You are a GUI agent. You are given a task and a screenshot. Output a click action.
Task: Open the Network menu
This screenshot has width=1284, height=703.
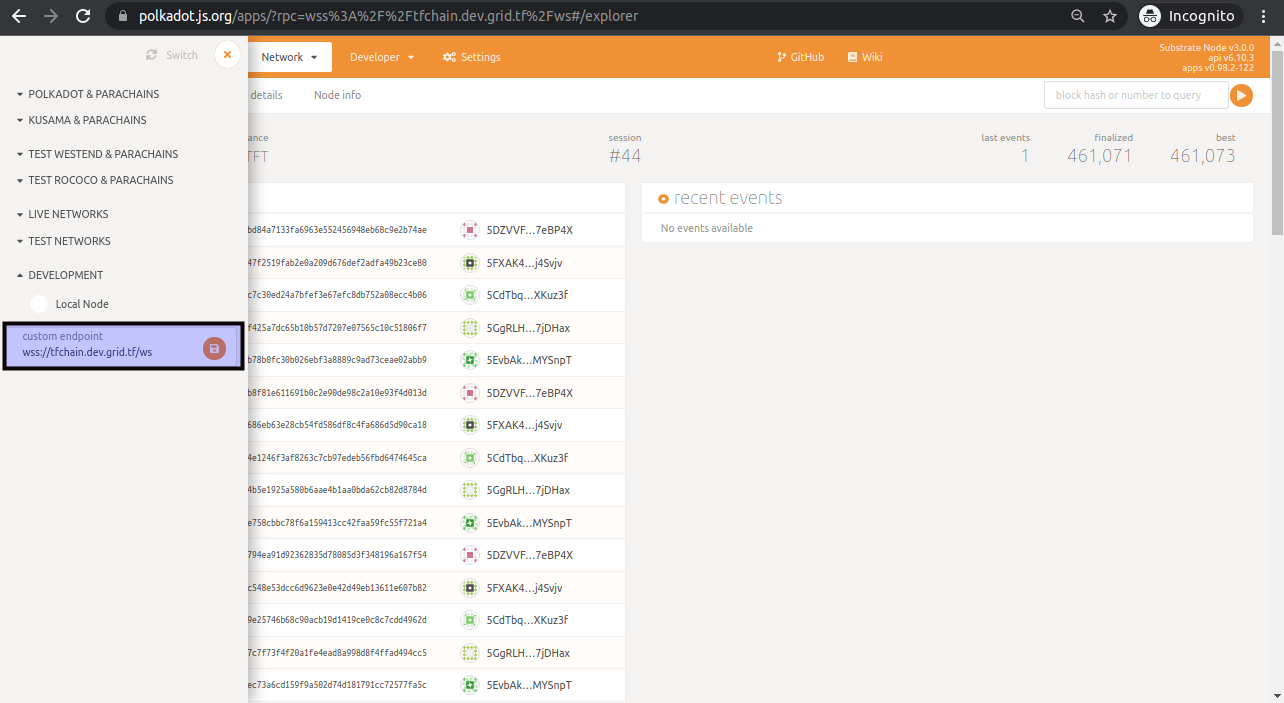tap(289, 57)
